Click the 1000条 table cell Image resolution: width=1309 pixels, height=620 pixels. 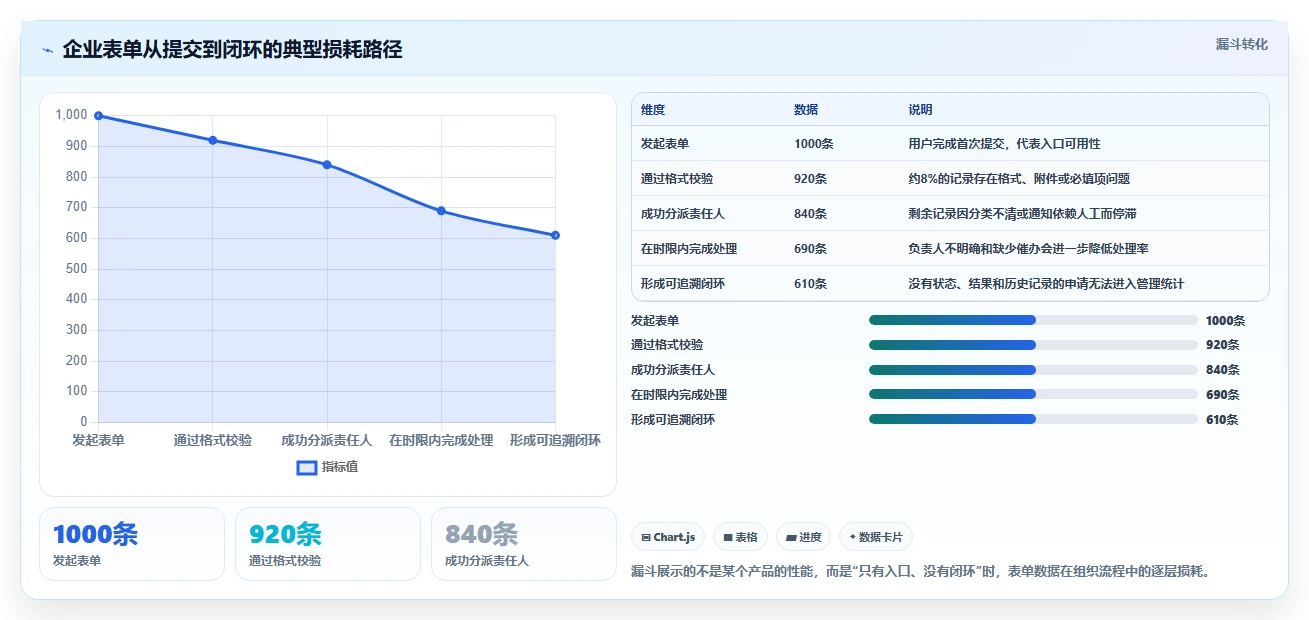coord(813,144)
